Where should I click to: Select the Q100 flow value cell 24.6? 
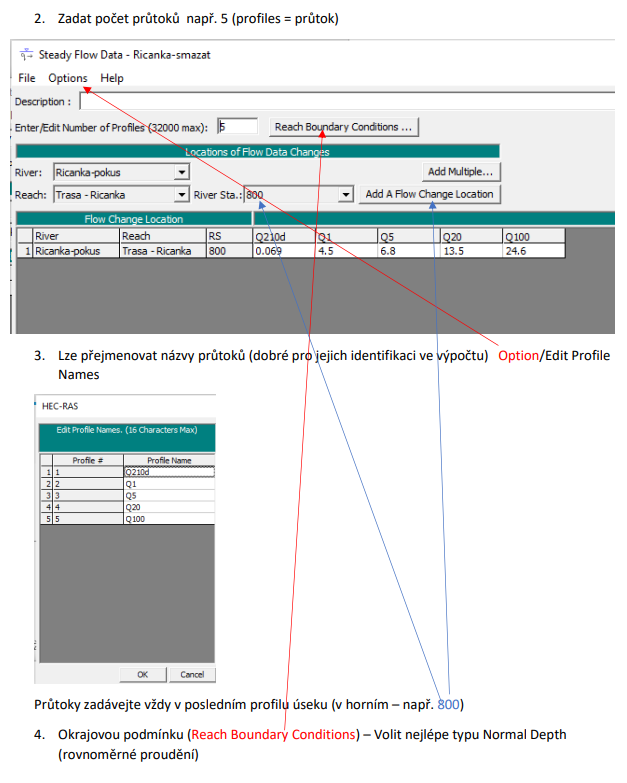(533, 251)
